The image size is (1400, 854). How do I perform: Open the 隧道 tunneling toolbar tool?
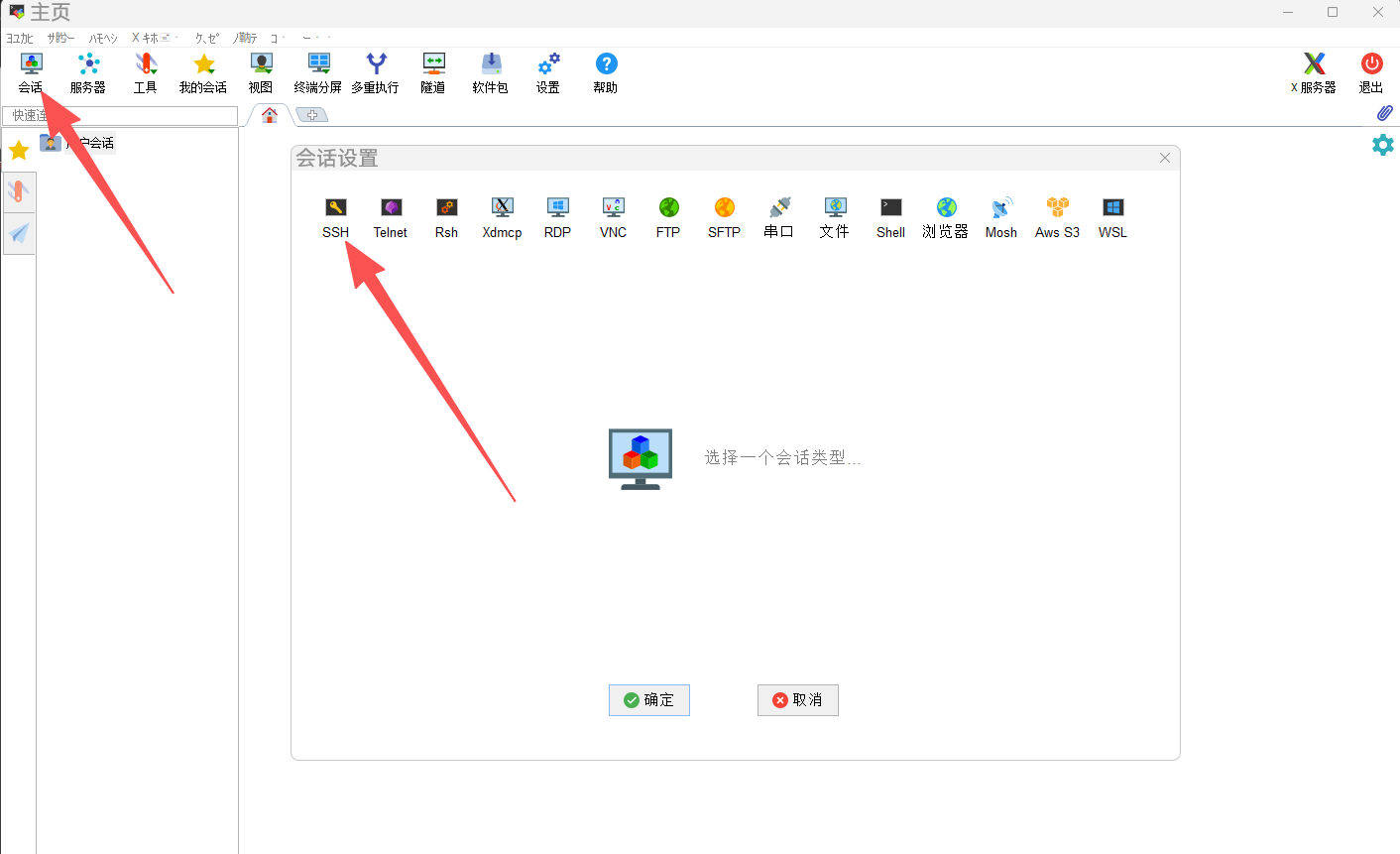tap(433, 73)
